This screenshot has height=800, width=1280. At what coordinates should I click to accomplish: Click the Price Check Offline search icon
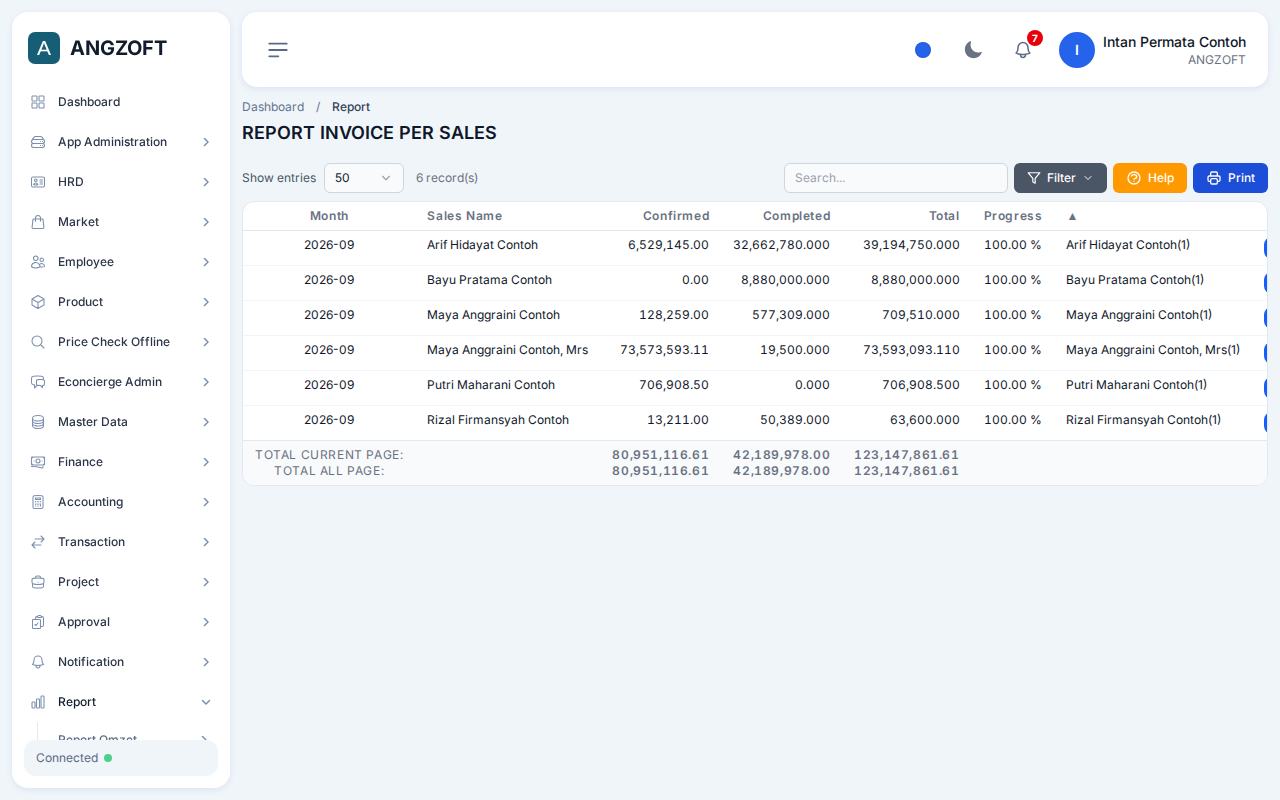tap(38, 342)
